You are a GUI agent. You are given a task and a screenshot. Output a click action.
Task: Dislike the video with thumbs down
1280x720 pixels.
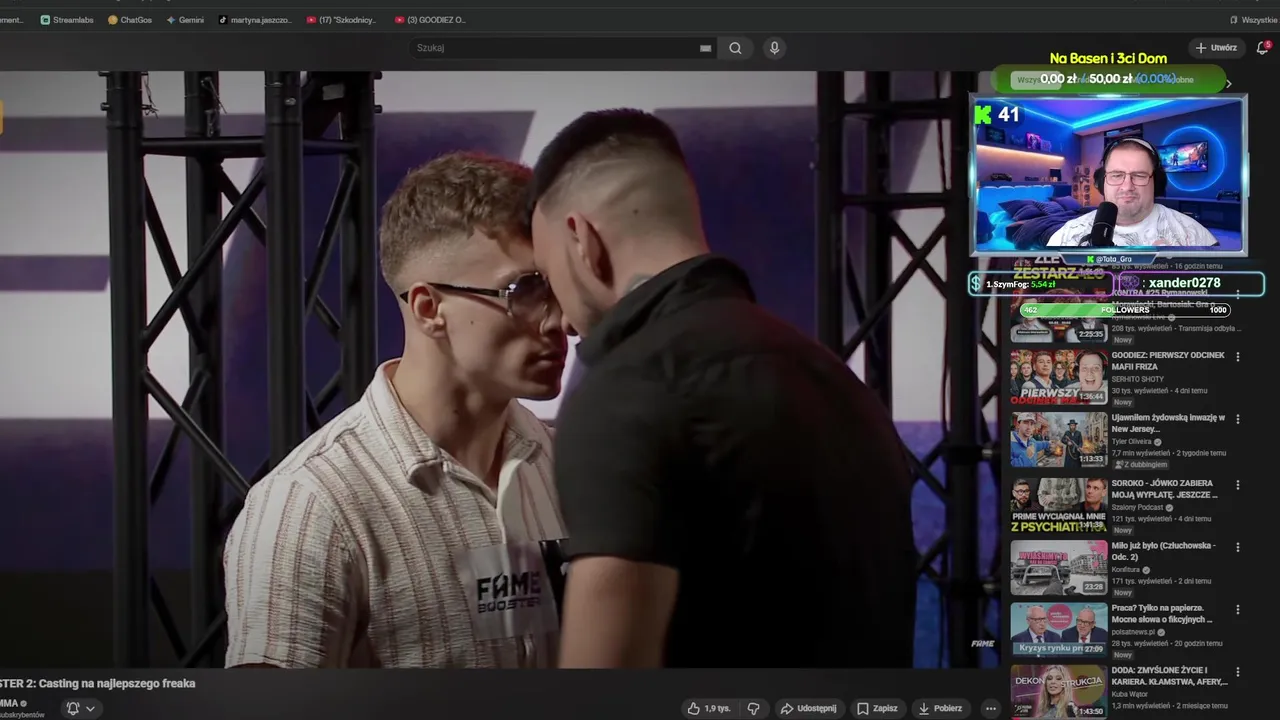click(754, 708)
